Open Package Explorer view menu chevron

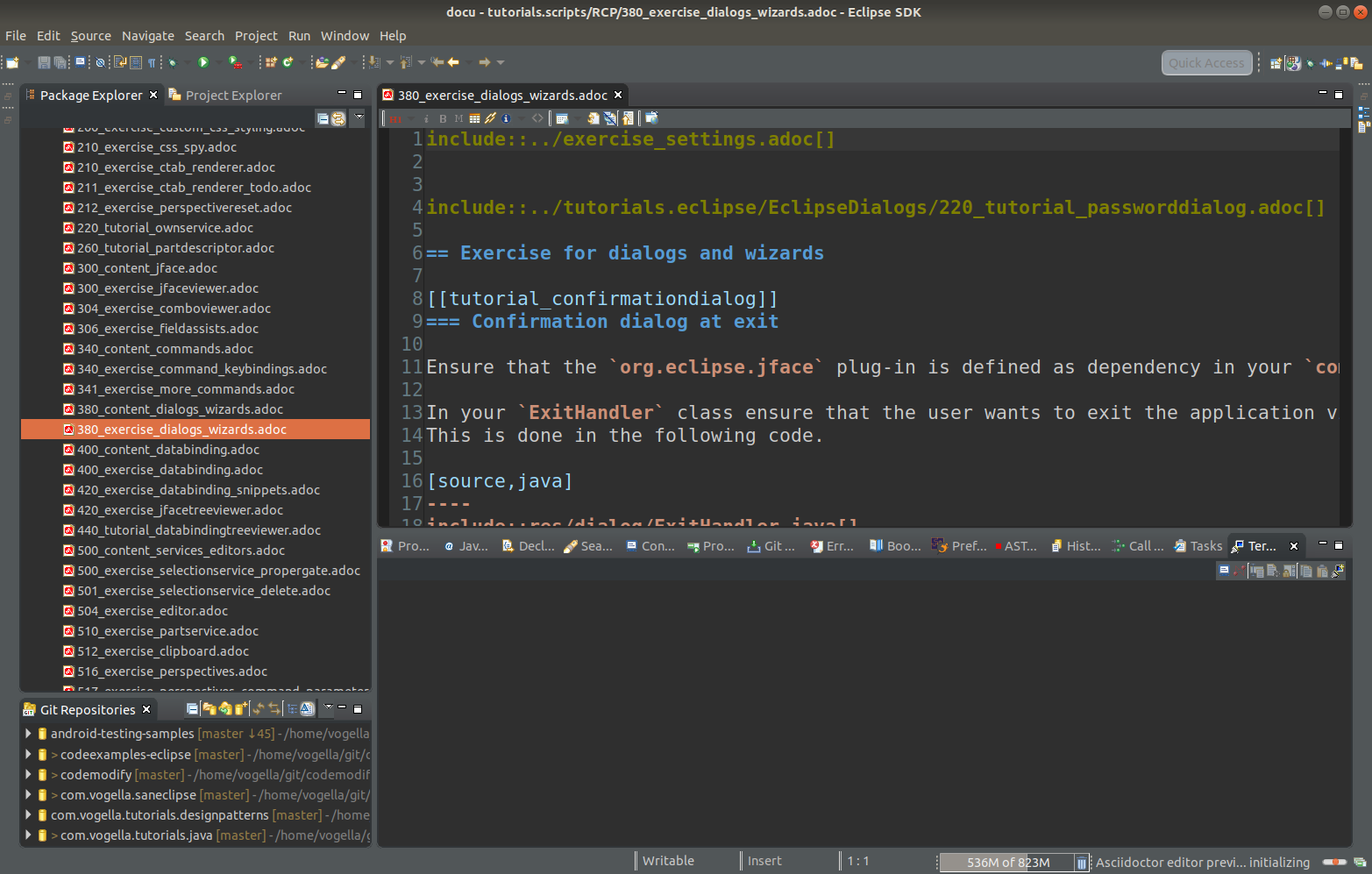tap(359, 118)
